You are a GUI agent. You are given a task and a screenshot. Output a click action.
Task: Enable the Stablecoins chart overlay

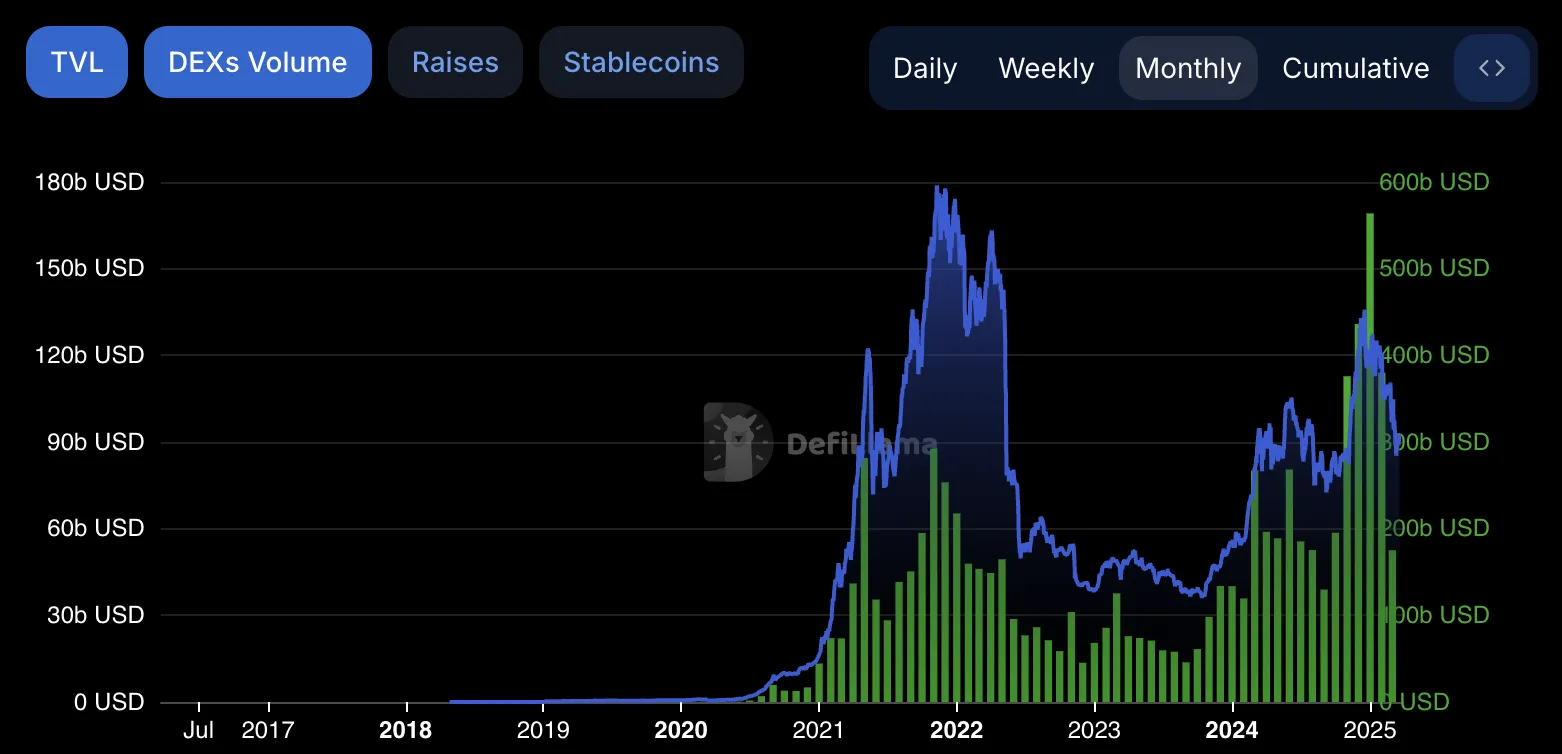click(641, 62)
